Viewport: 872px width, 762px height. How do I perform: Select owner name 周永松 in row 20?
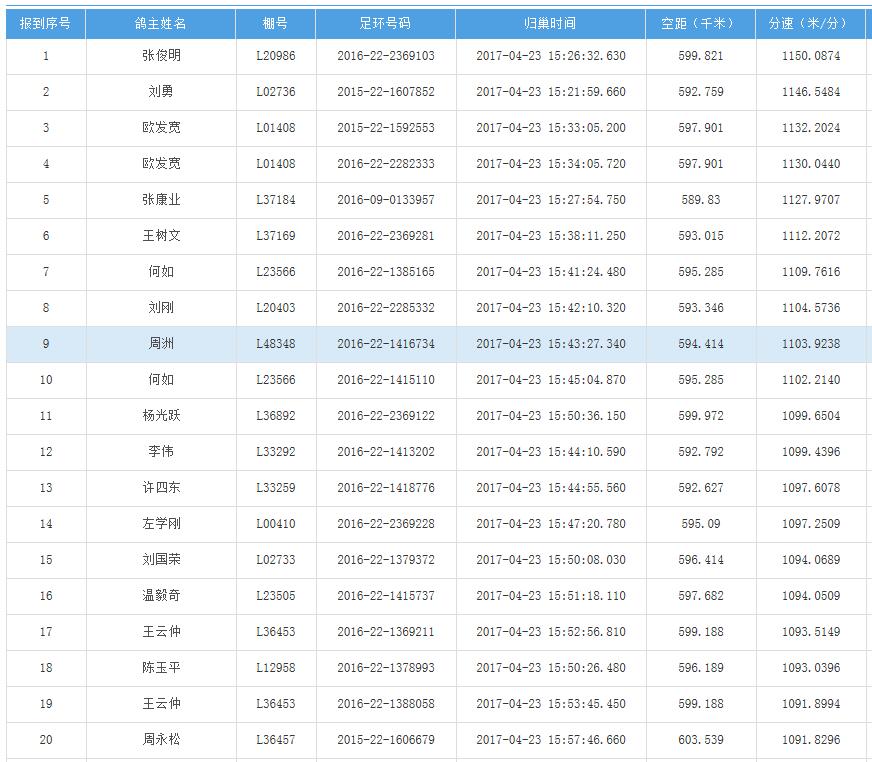click(160, 740)
